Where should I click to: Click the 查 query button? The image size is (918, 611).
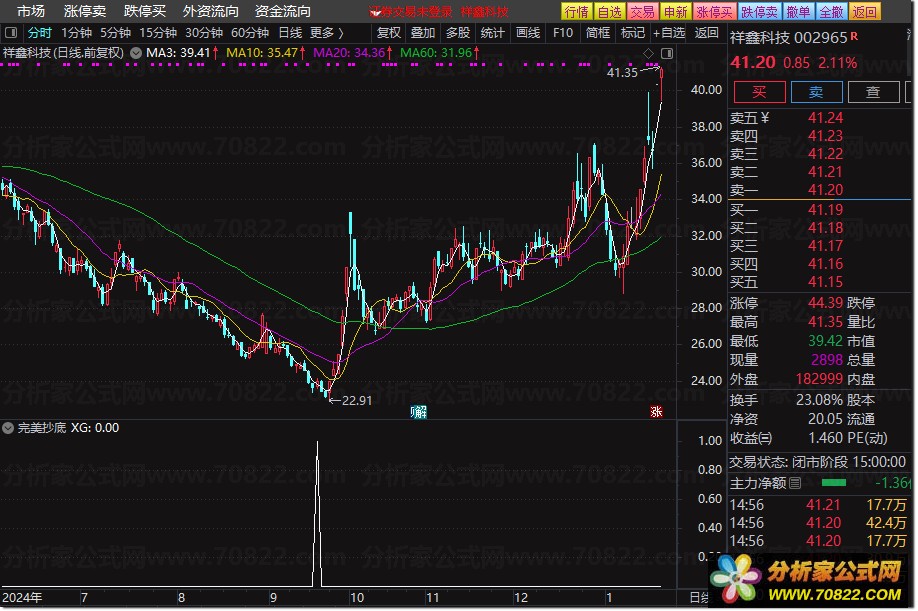click(874, 92)
